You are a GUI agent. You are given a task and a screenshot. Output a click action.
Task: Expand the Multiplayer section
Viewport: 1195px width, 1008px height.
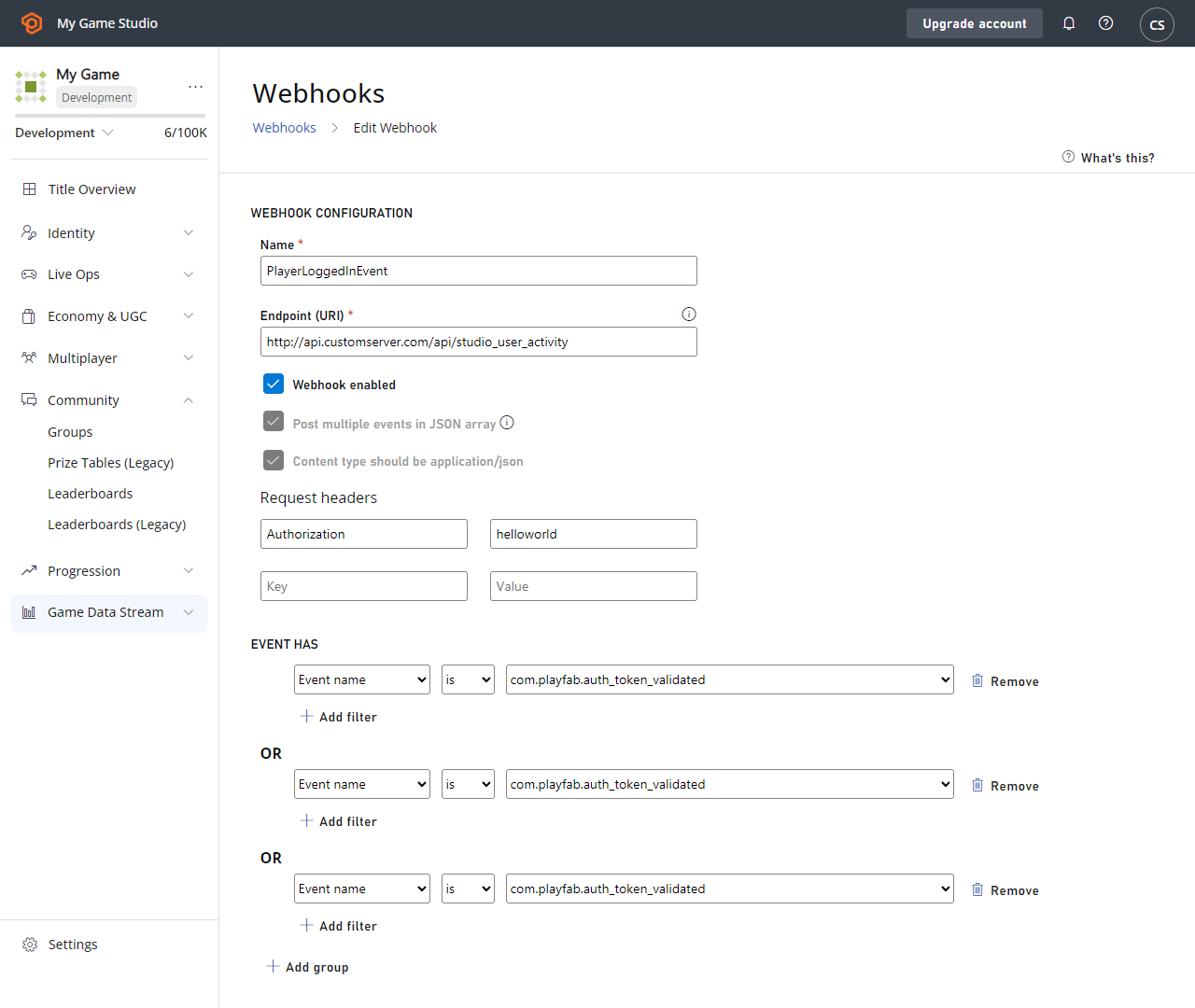click(109, 358)
